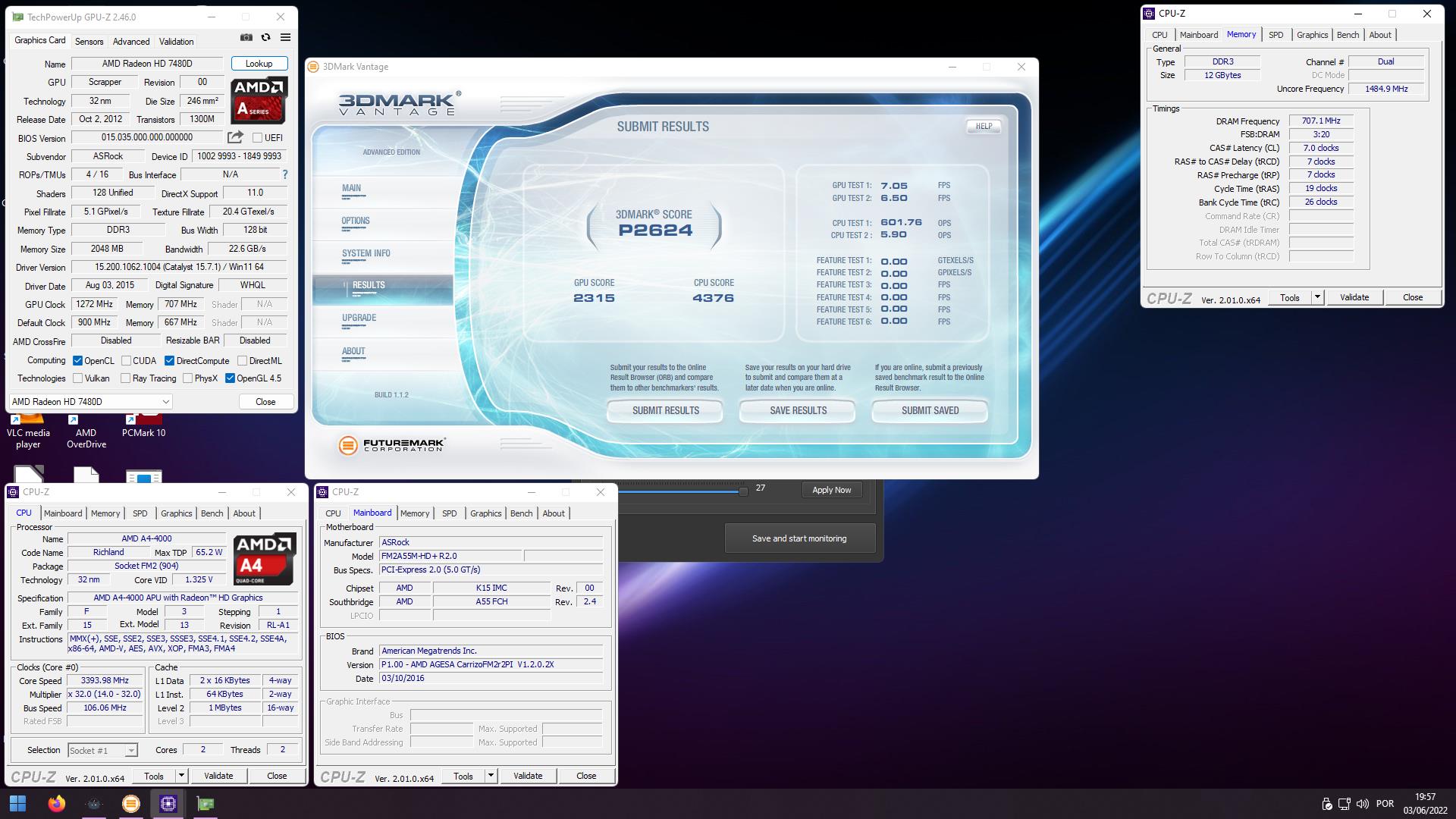
Task: Click the POR language indicator in taskbar
Action: (x=1385, y=804)
